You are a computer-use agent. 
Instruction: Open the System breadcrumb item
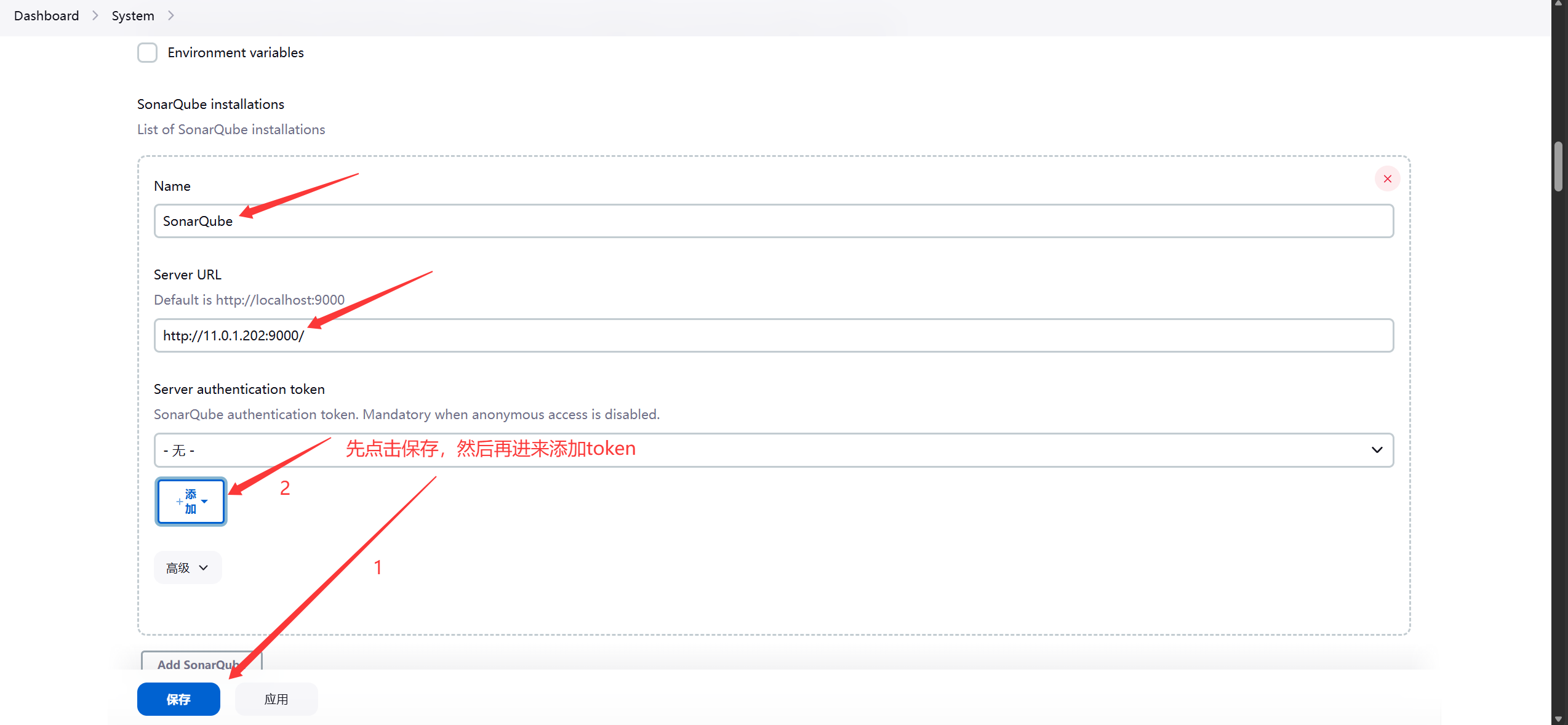coord(133,16)
